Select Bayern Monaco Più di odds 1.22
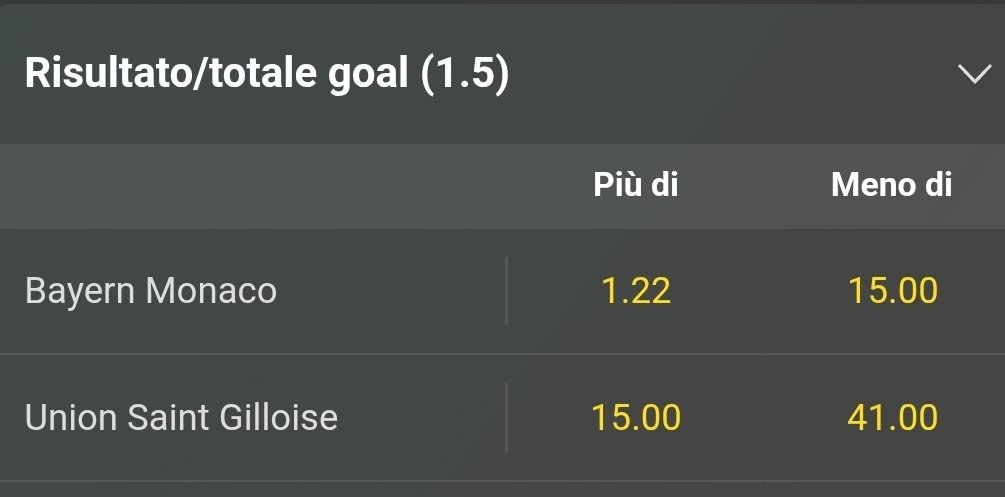This screenshot has height=497, width=1005. 636,291
